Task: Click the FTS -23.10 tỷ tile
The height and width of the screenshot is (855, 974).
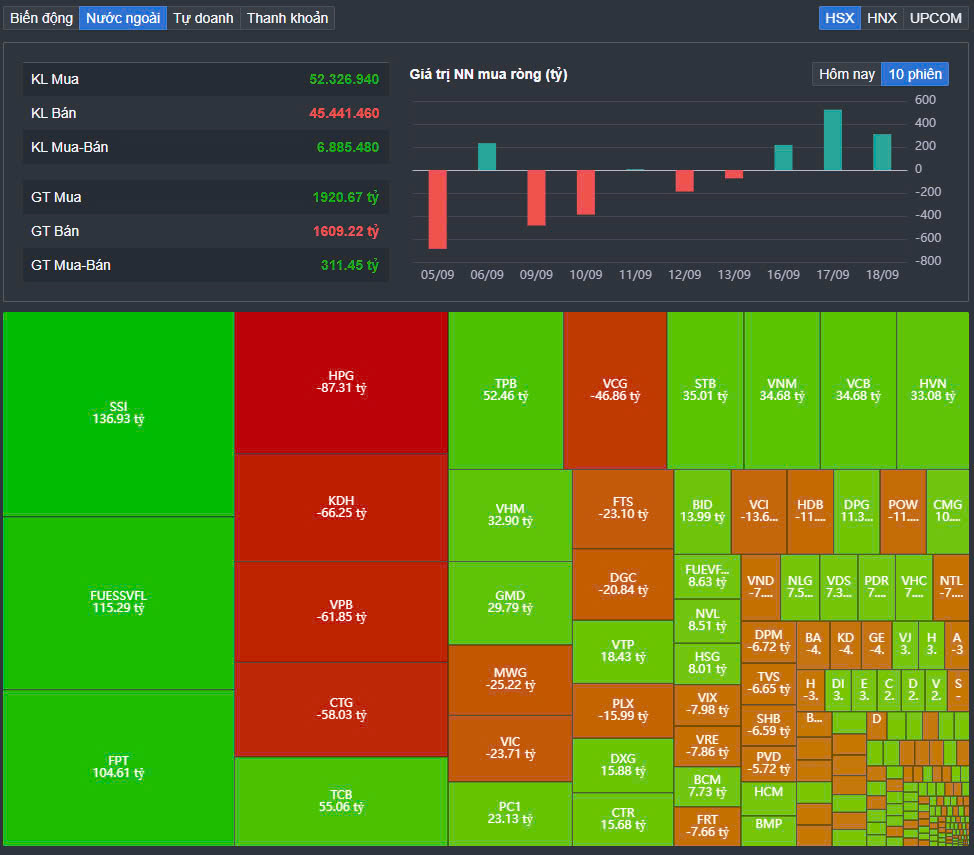Action: pyautogui.click(x=623, y=509)
